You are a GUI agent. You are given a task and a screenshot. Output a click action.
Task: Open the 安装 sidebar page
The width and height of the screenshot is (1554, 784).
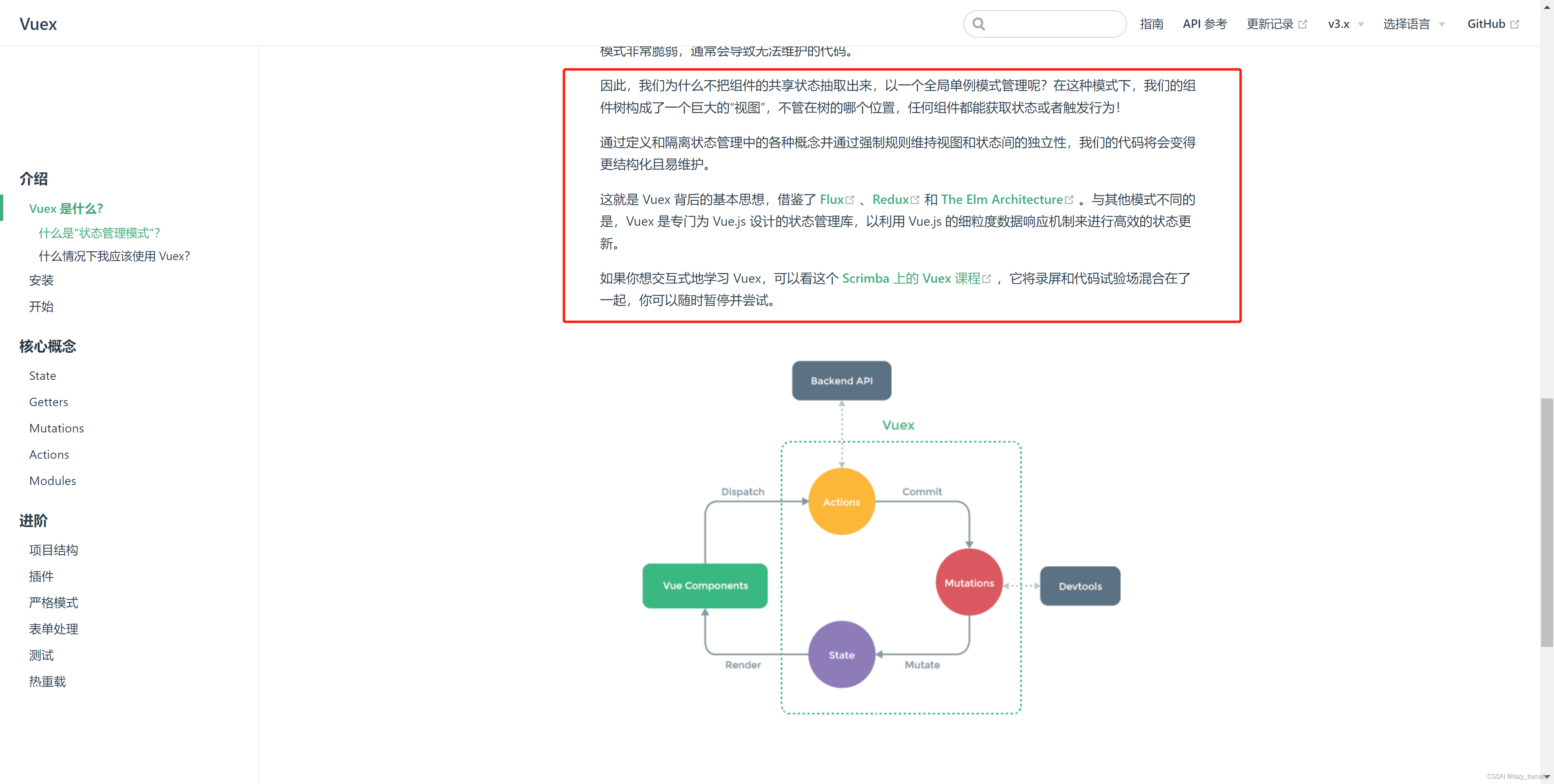pyautogui.click(x=41, y=280)
